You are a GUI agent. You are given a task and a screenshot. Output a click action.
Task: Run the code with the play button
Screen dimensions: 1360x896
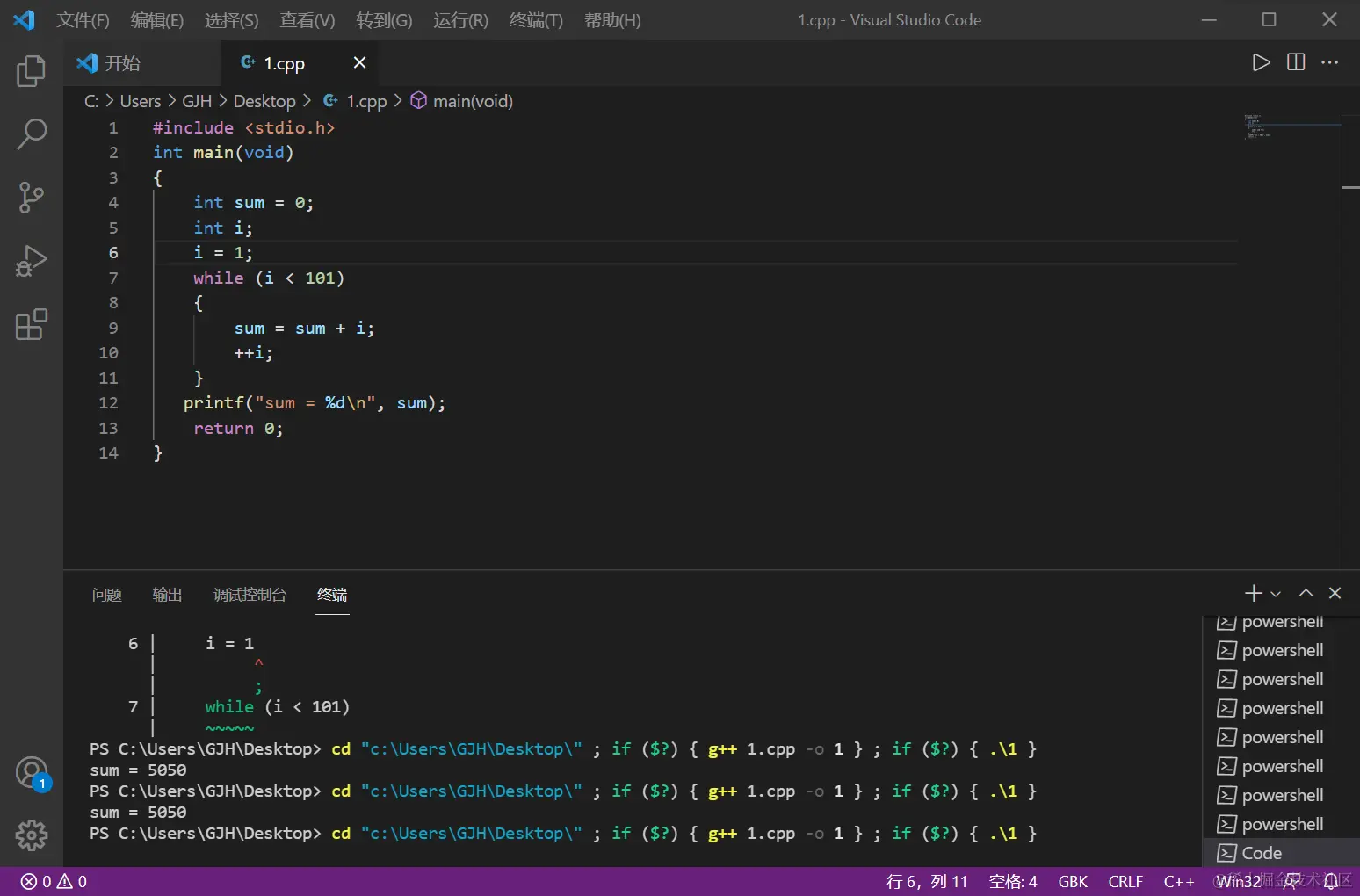click(1261, 62)
